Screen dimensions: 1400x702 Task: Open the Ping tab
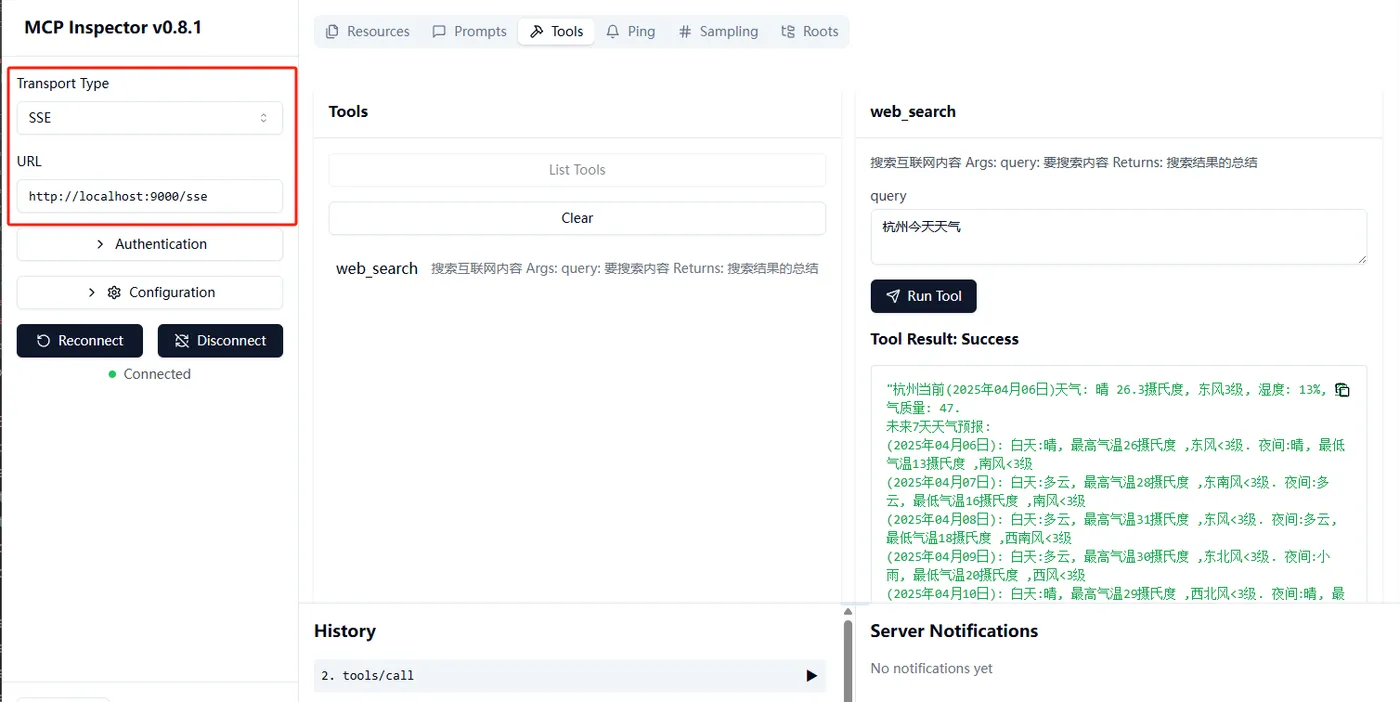(x=631, y=31)
